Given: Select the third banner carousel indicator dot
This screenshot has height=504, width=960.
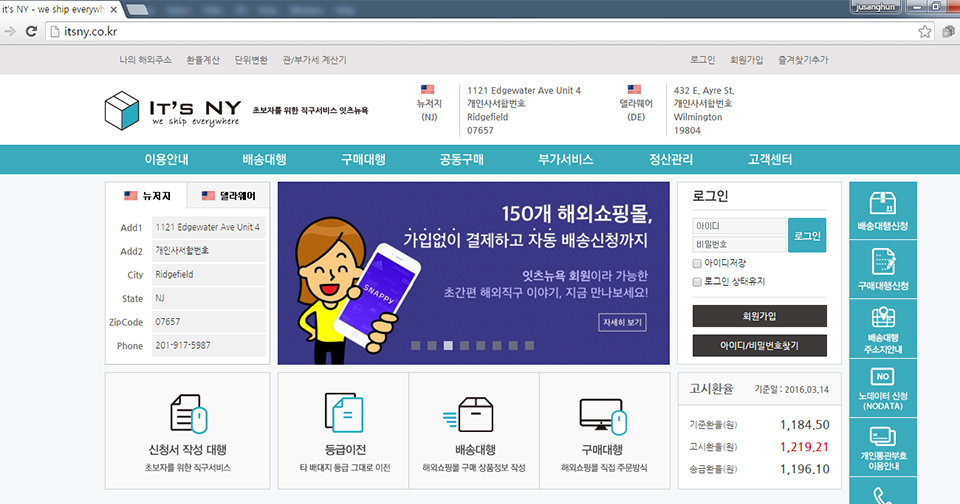Looking at the screenshot, I should click(x=449, y=345).
